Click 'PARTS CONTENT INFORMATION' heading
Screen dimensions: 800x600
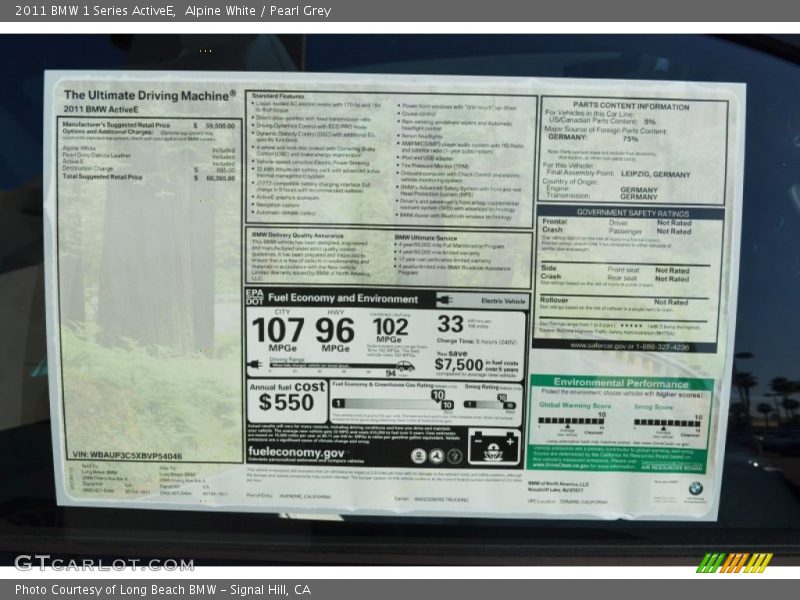[x=631, y=106]
